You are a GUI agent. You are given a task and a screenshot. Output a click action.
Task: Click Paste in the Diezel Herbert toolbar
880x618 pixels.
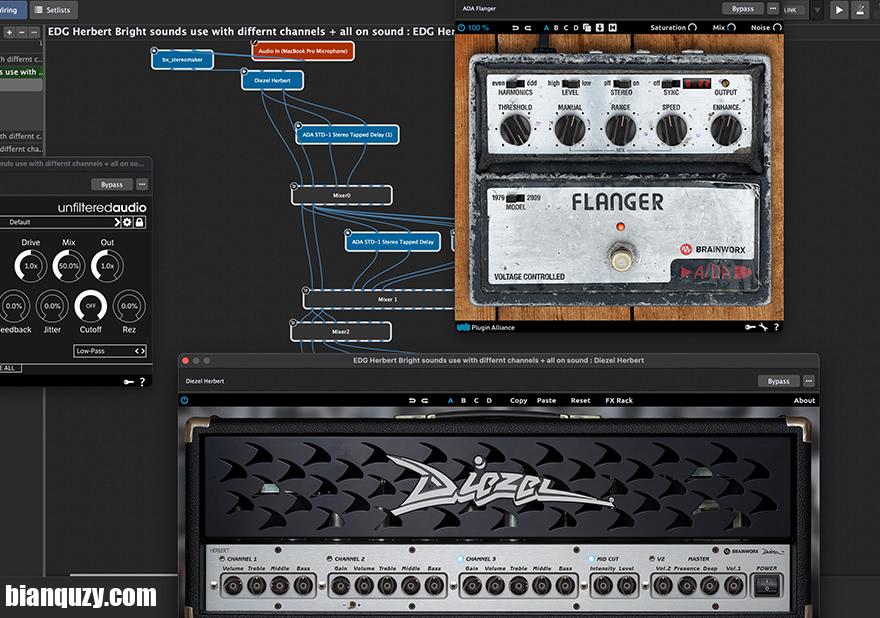coord(546,400)
